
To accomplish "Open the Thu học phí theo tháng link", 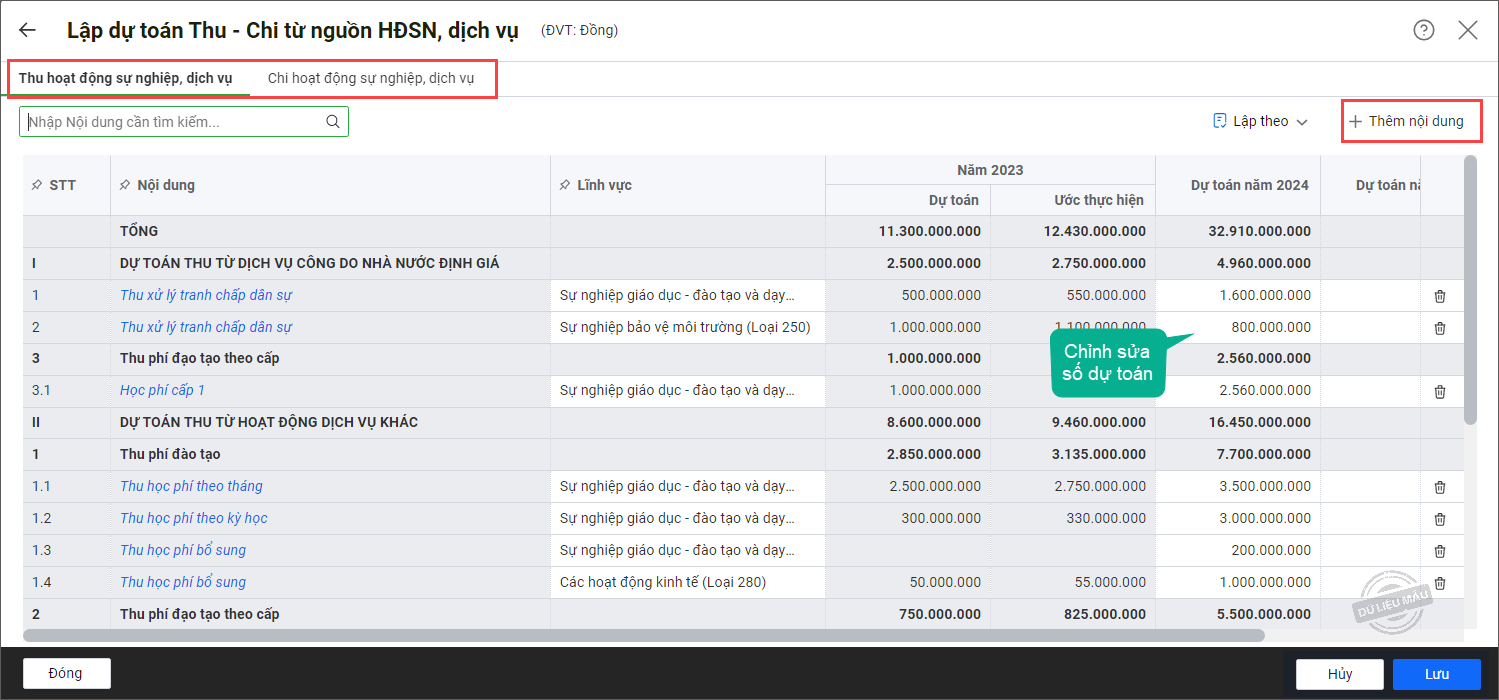I will coord(191,486).
